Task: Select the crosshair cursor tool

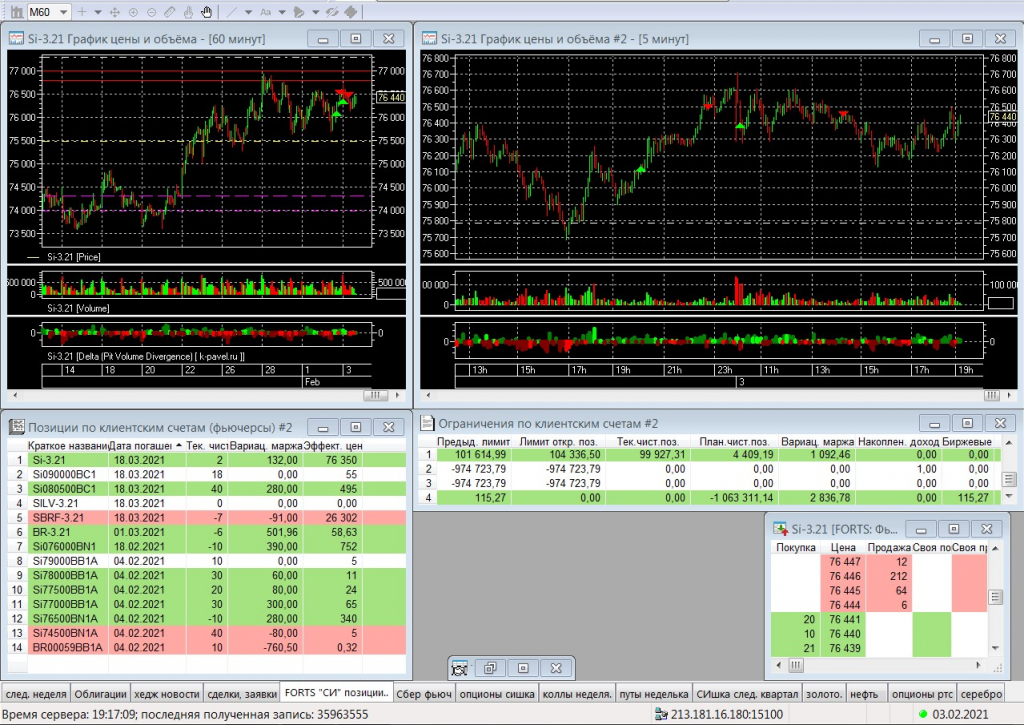Action: click(82, 12)
